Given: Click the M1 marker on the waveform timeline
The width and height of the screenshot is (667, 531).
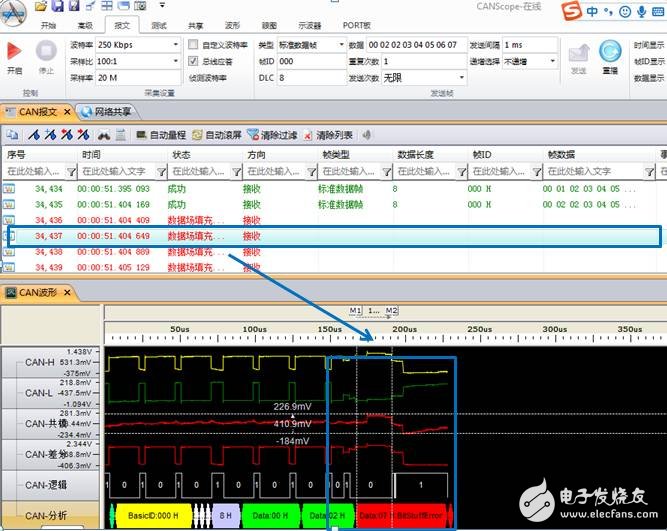Looking at the screenshot, I should pos(355,311).
